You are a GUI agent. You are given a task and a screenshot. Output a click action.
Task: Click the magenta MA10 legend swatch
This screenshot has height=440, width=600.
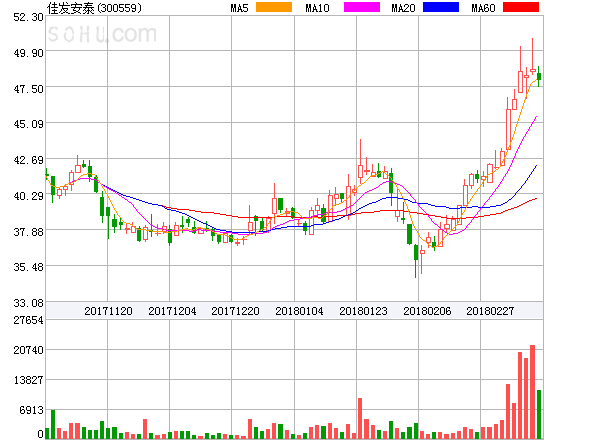362,7
